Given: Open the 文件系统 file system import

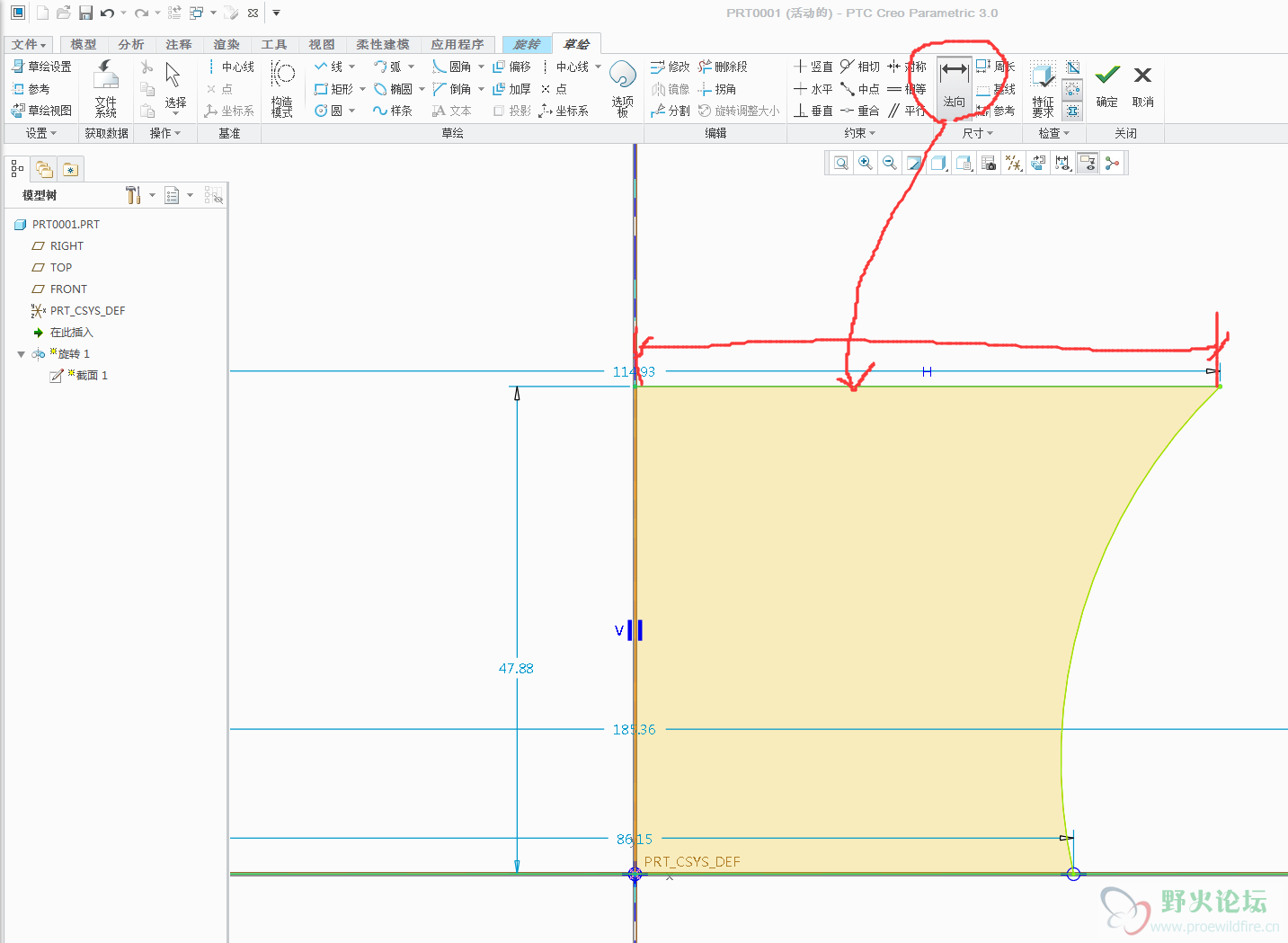Looking at the screenshot, I should (x=106, y=89).
